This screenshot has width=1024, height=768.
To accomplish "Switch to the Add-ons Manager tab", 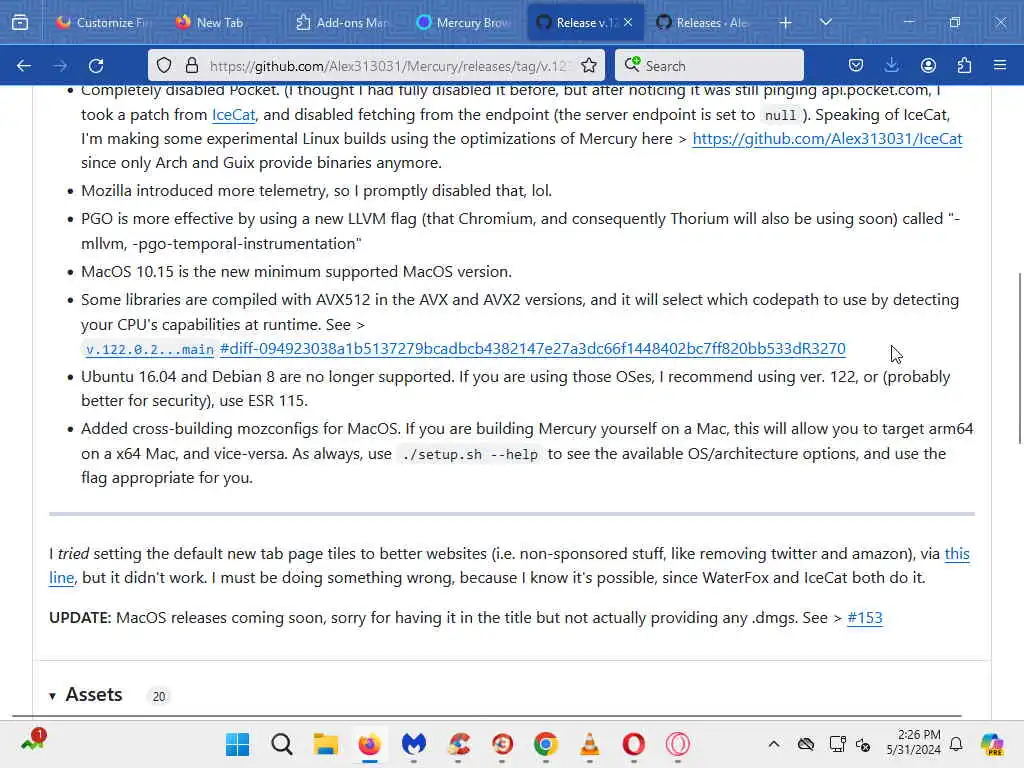I will pos(341,22).
